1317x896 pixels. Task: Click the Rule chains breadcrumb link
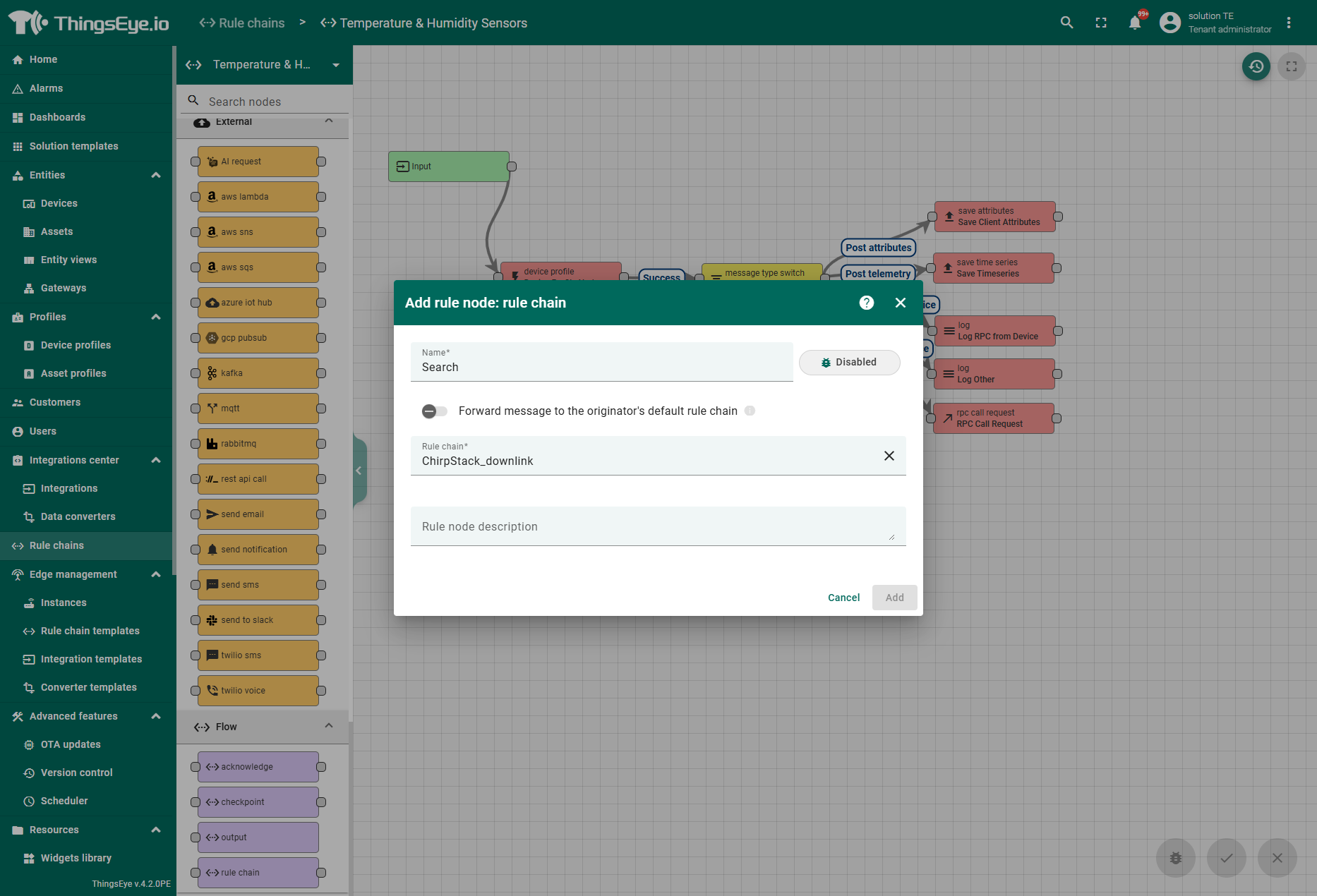[x=242, y=23]
